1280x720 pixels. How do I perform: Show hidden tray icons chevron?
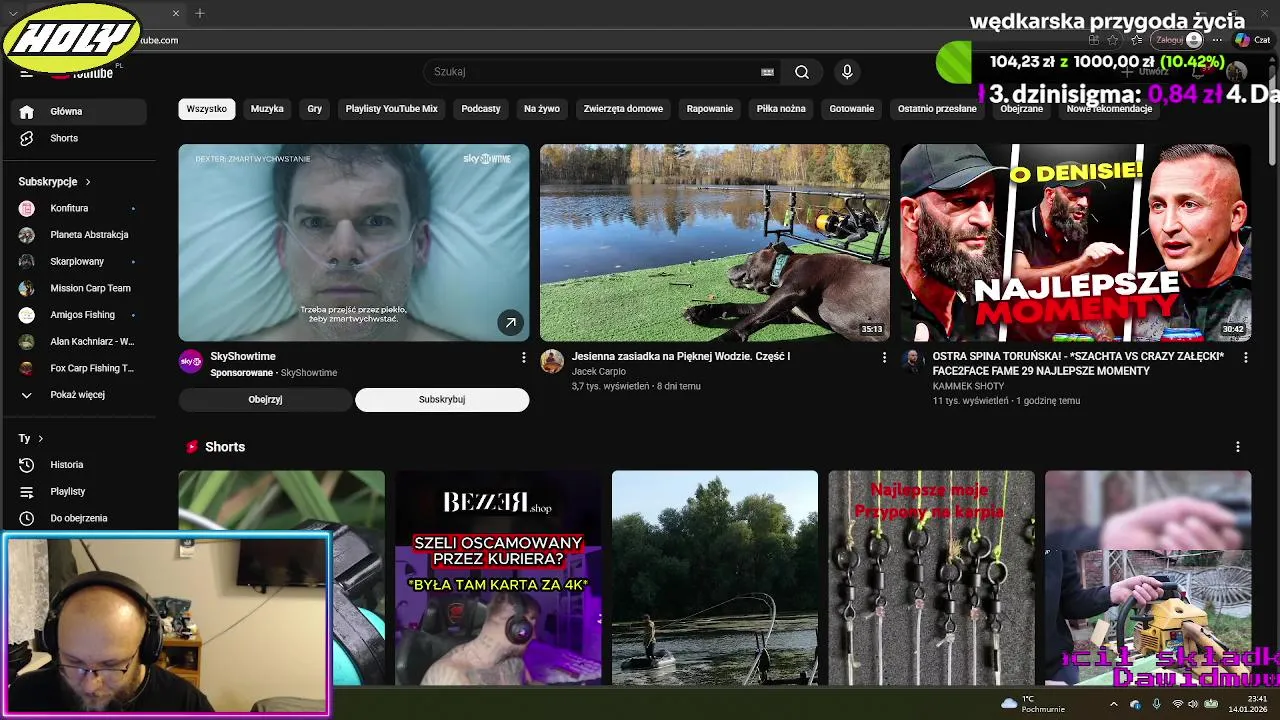coord(1114,704)
